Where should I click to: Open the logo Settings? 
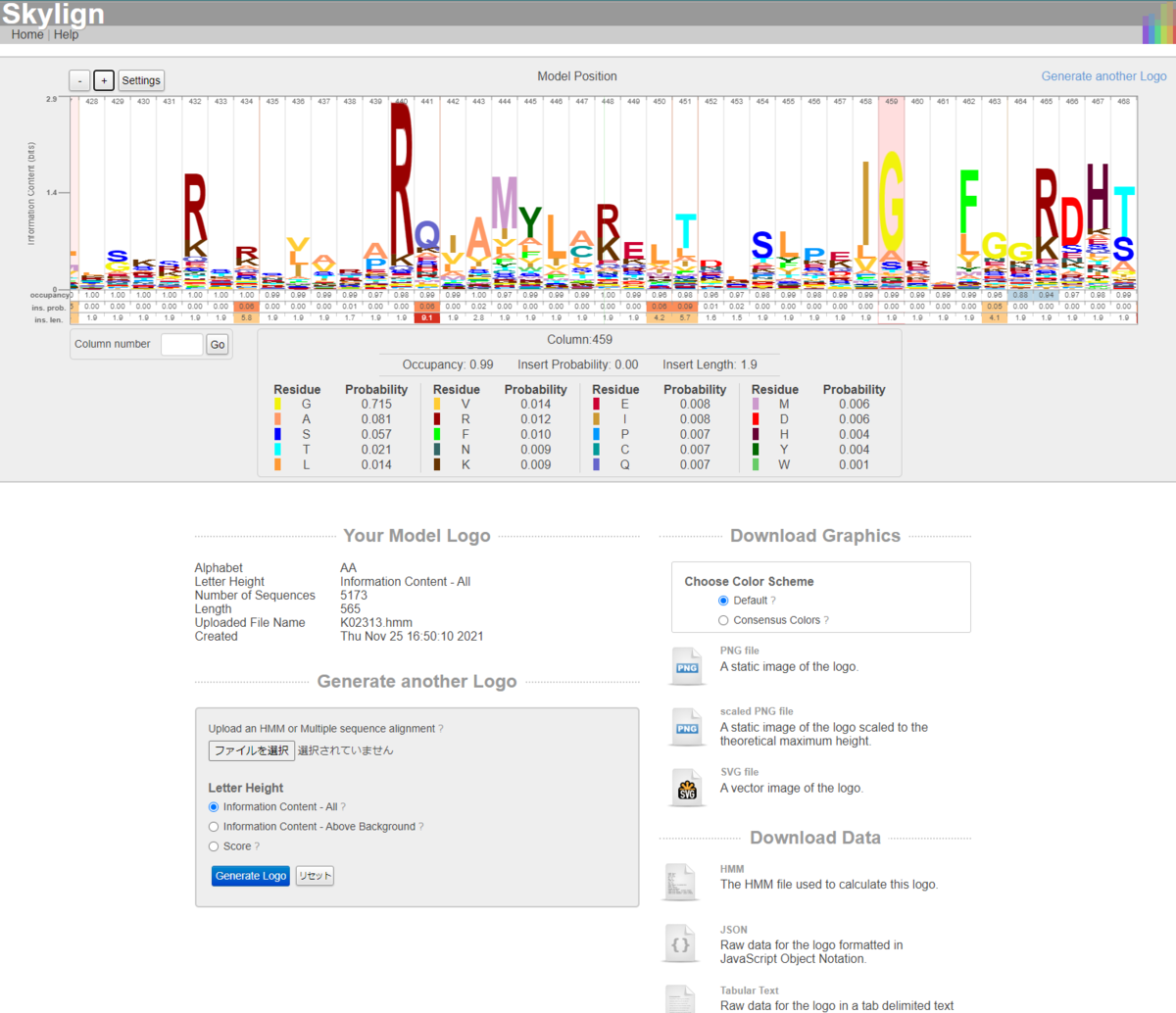coord(141,80)
